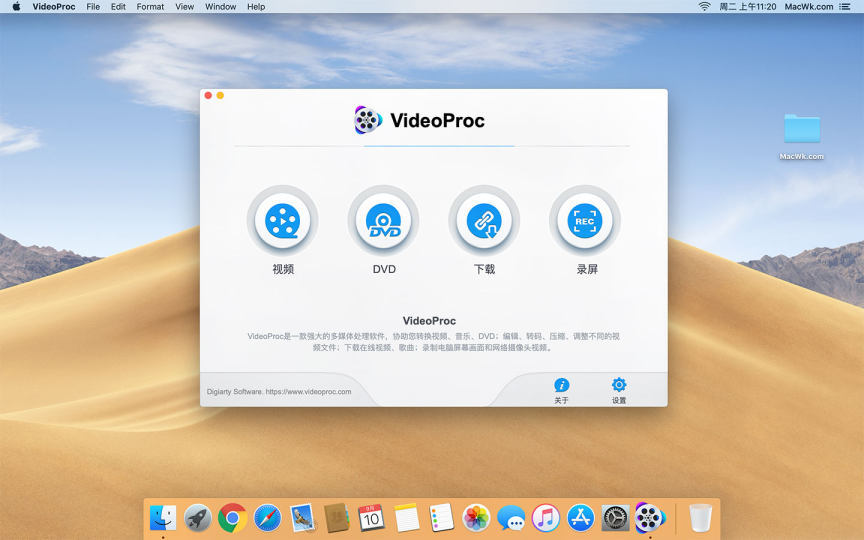Open the File menu
Screen dimensions: 864x540
tap(93, 7)
